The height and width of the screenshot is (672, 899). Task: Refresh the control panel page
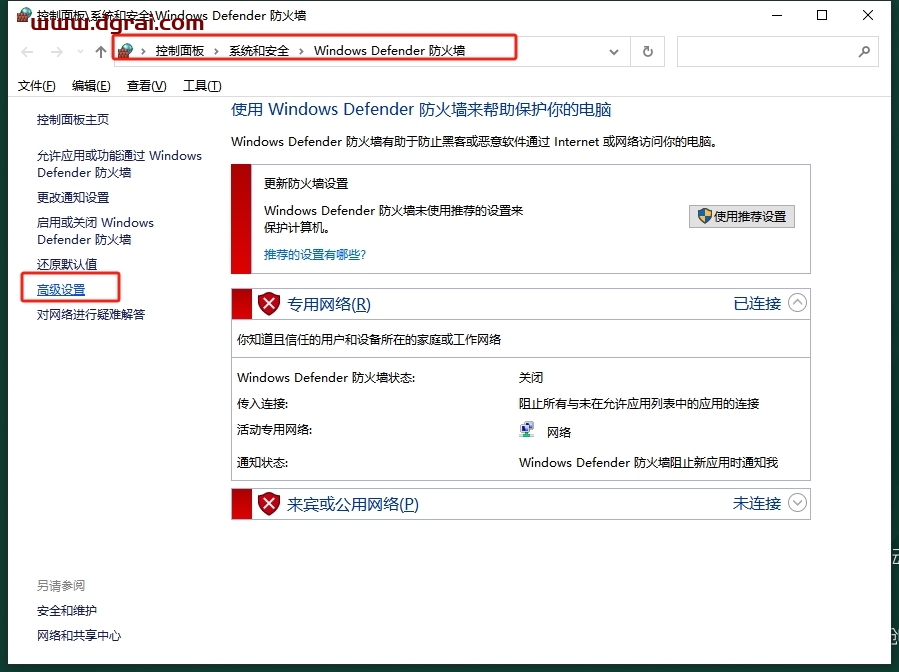coord(648,52)
